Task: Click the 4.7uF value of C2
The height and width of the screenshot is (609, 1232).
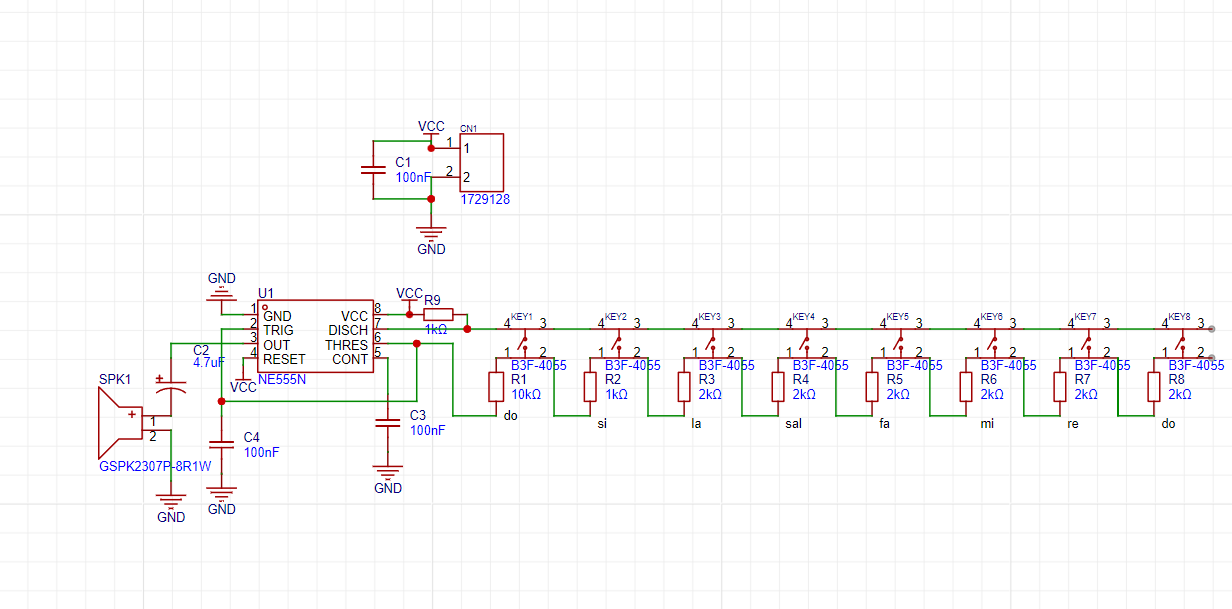Action: [x=209, y=363]
